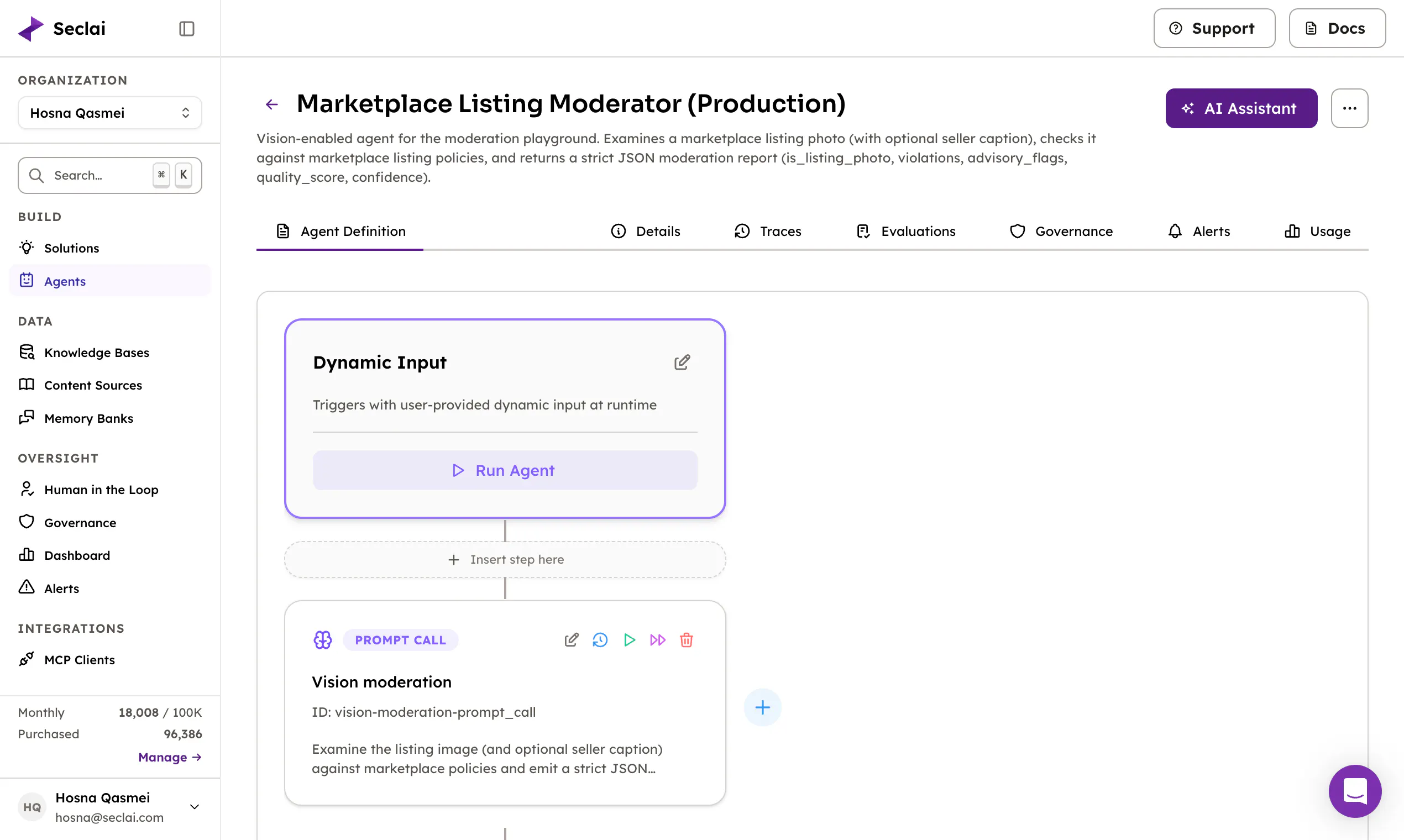Open Solutions in the sidebar
This screenshot has height=840, width=1404.
[x=110, y=248]
